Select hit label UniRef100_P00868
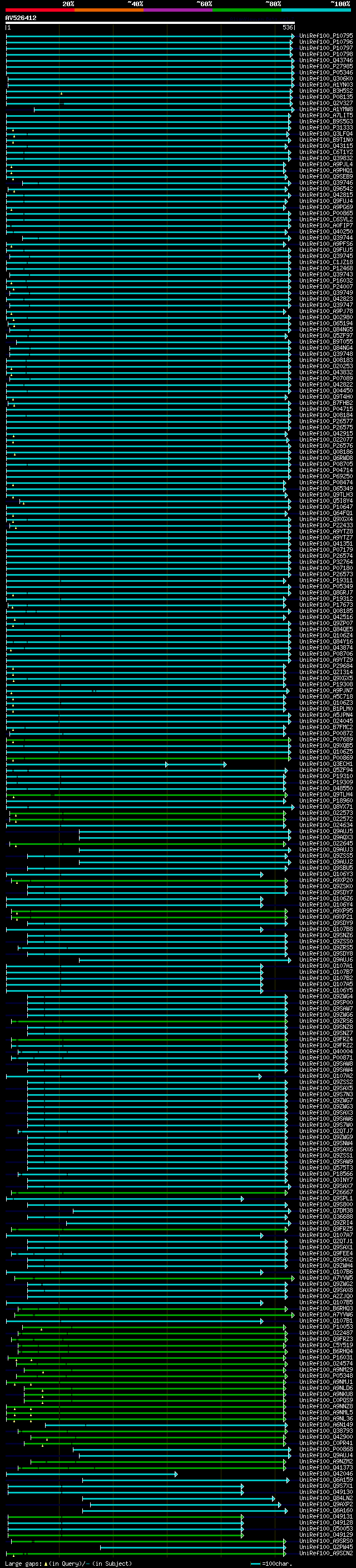356x1568 pixels. point(326,1450)
